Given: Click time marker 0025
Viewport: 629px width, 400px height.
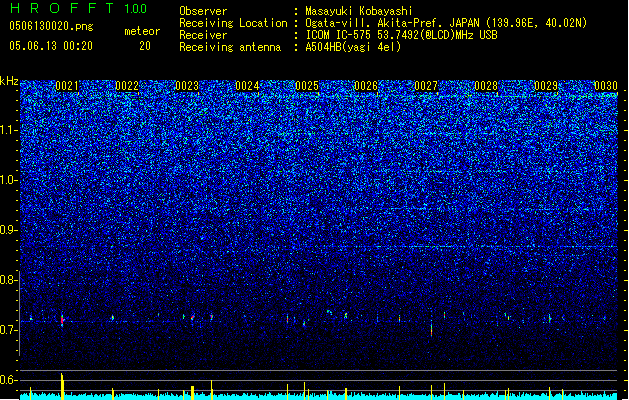Looking at the screenshot, I should [307, 86].
